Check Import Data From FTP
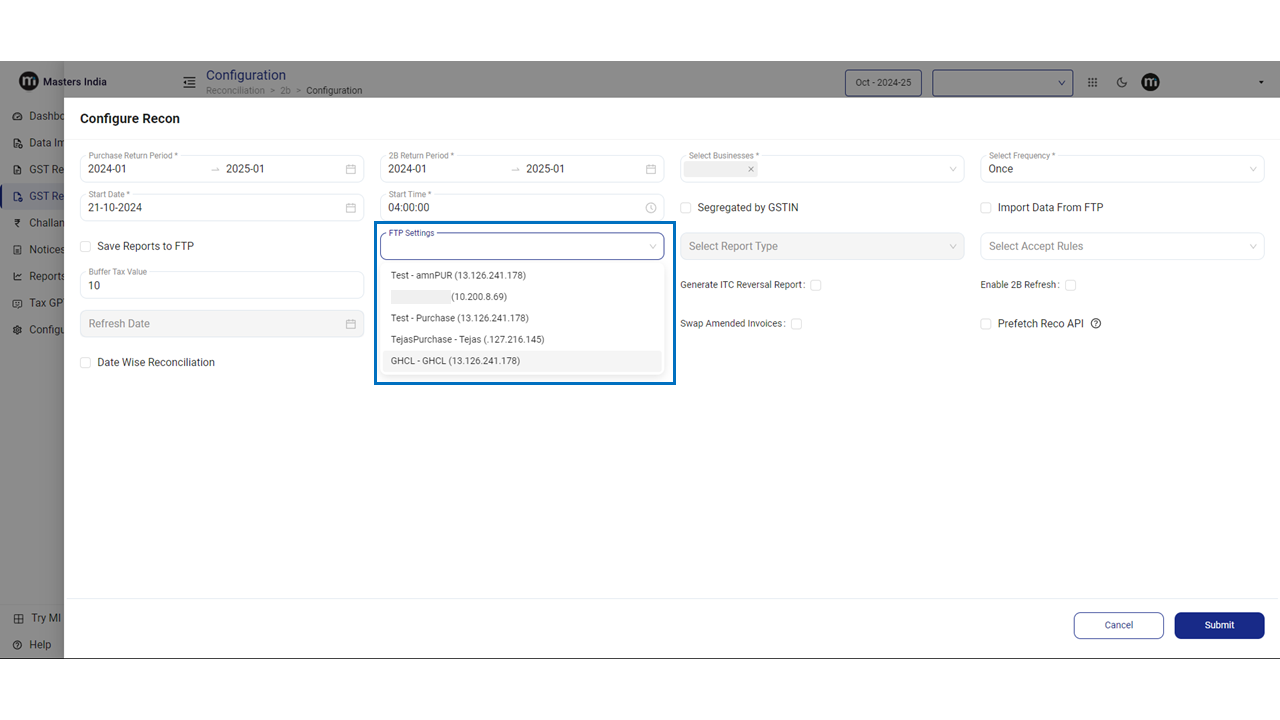 [x=986, y=208]
